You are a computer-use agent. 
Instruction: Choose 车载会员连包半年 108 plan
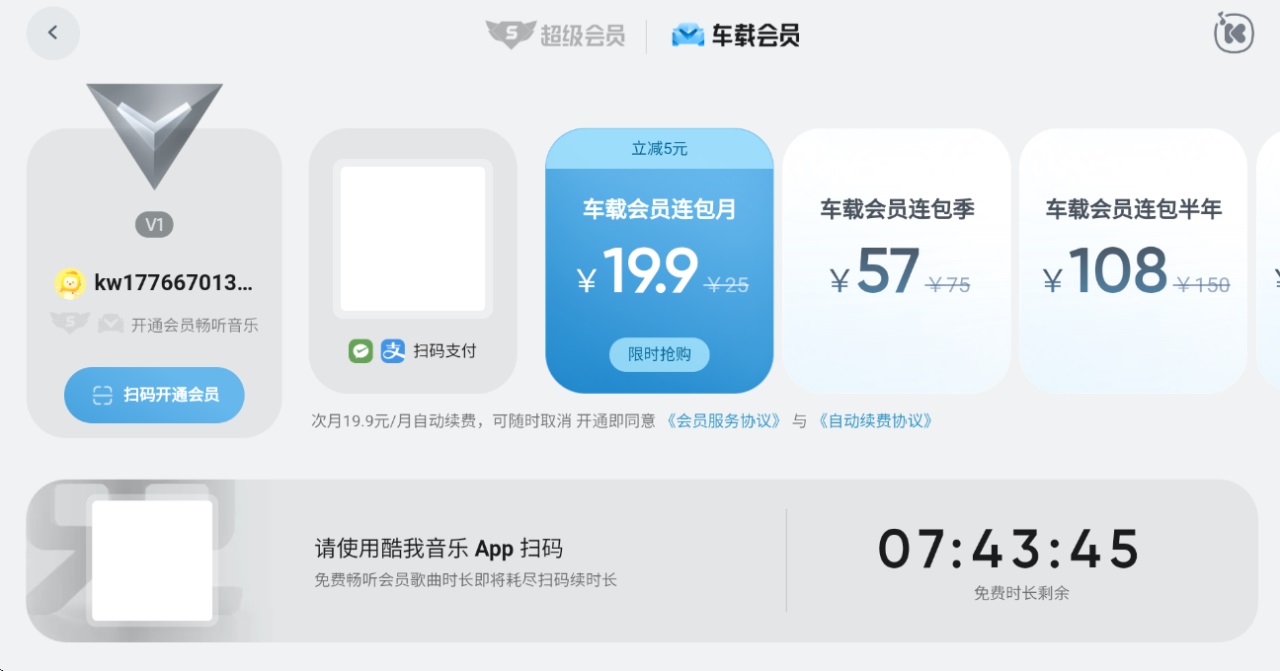tap(1133, 261)
